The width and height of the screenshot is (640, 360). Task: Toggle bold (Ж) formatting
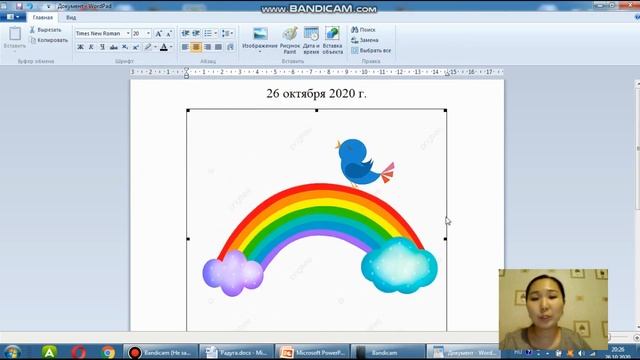80,47
